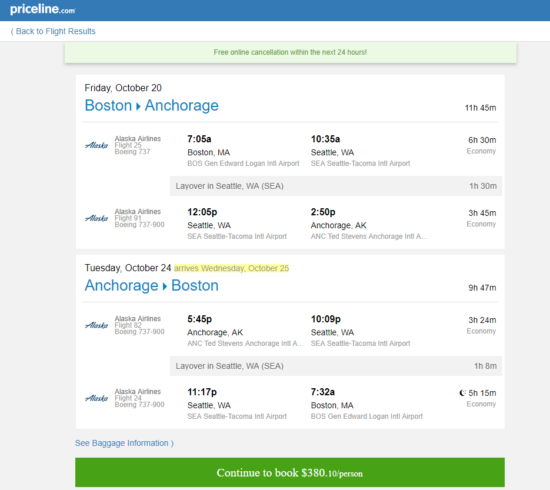The width and height of the screenshot is (550, 490).
Task: Click the 2:50p arrival time
Action: pyautogui.click(x=323, y=212)
